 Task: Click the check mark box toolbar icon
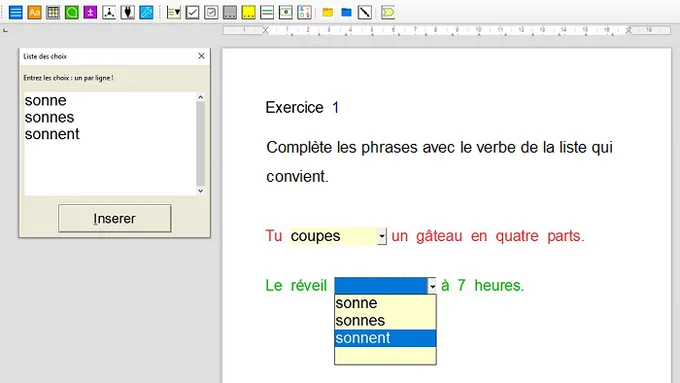tap(192, 13)
